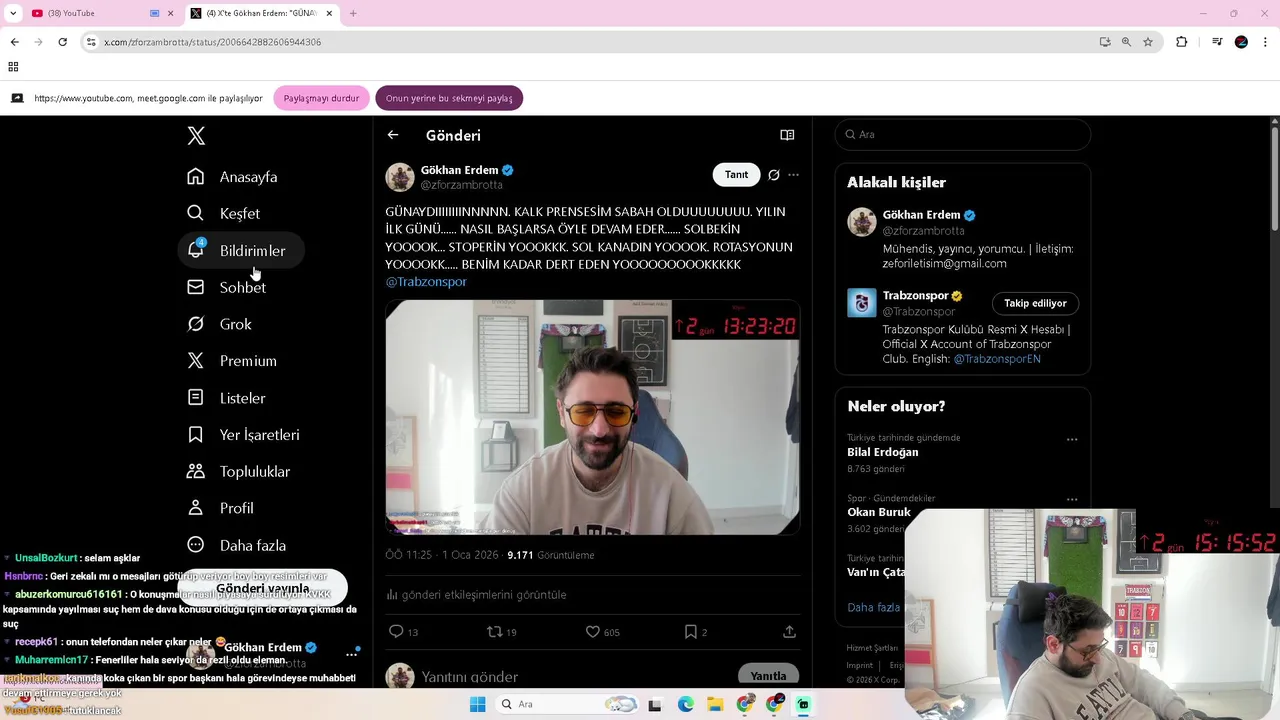The image size is (1280, 720).
Task: Click the browser address bar URL
Action: coord(212,42)
